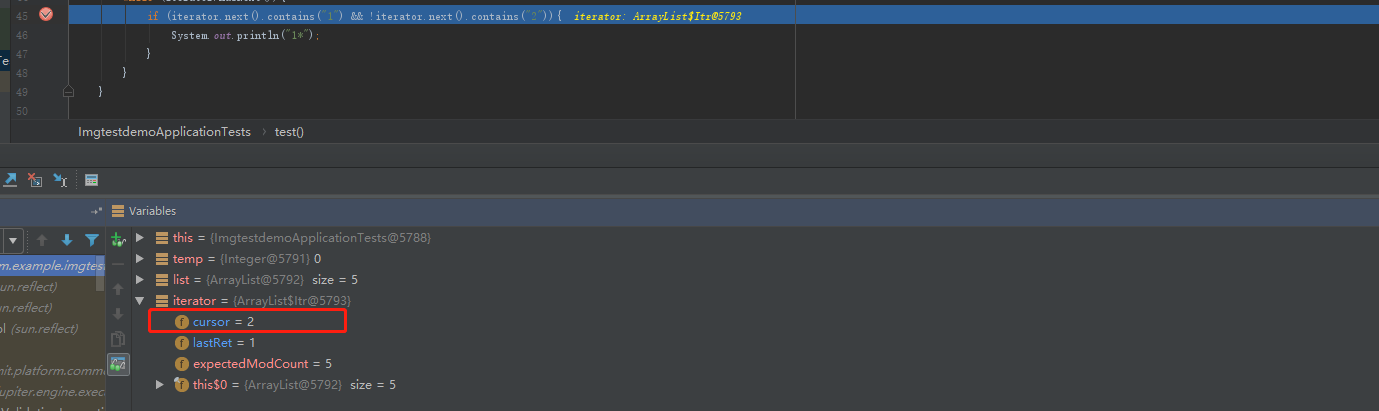This screenshot has width=1379, height=411.
Task: Select 'iterator = {ArrayList$Itr@5793}' variable row
Action: pyautogui.click(x=253, y=301)
